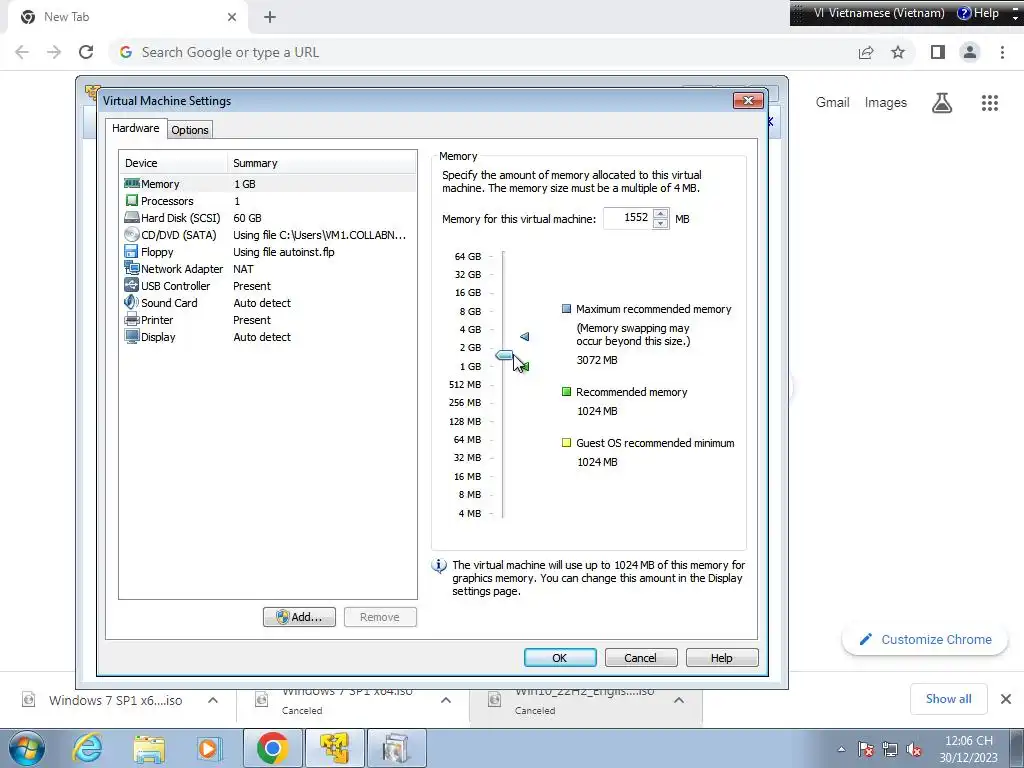The width and height of the screenshot is (1024, 768).
Task: Click the information icon beside graphics memory note
Action: [439, 566]
